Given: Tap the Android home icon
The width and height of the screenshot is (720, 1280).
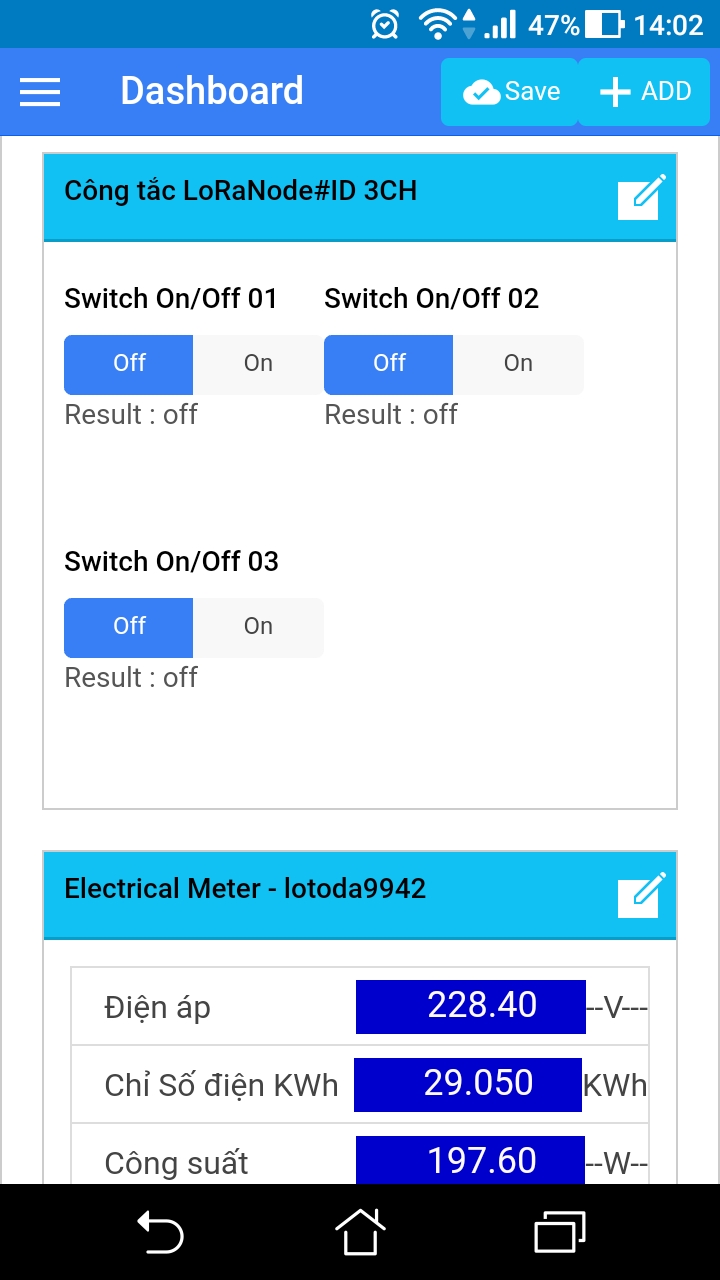Looking at the screenshot, I should (x=360, y=1231).
